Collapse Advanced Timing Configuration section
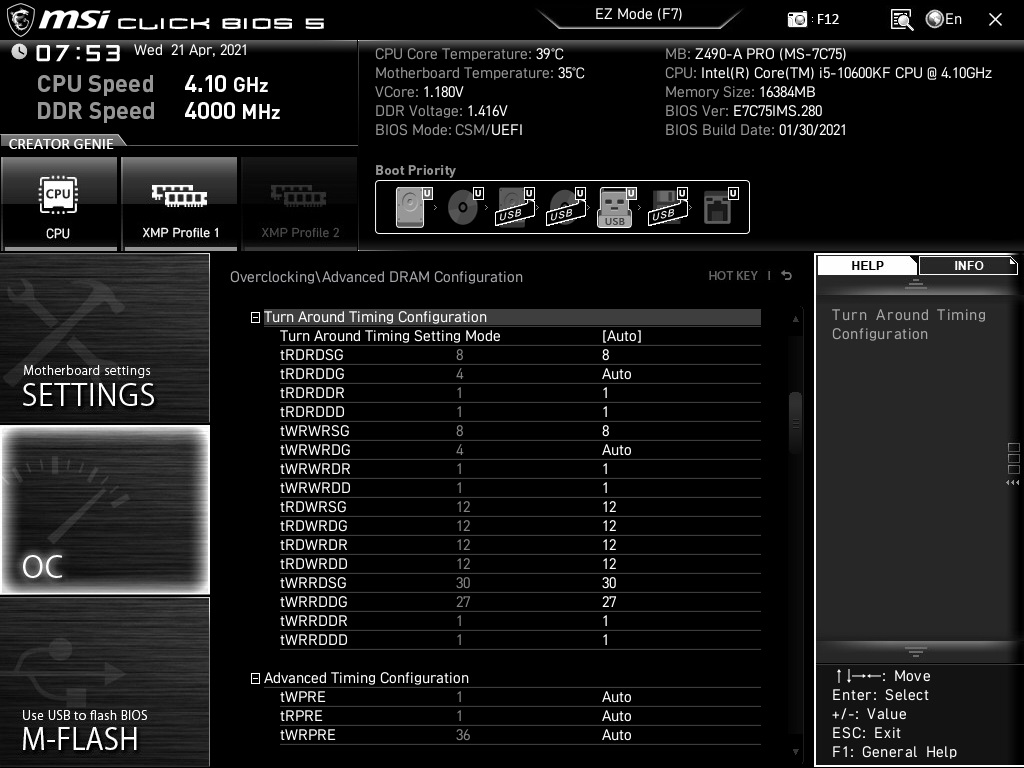This screenshot has width=1024, height=768. 255,679
